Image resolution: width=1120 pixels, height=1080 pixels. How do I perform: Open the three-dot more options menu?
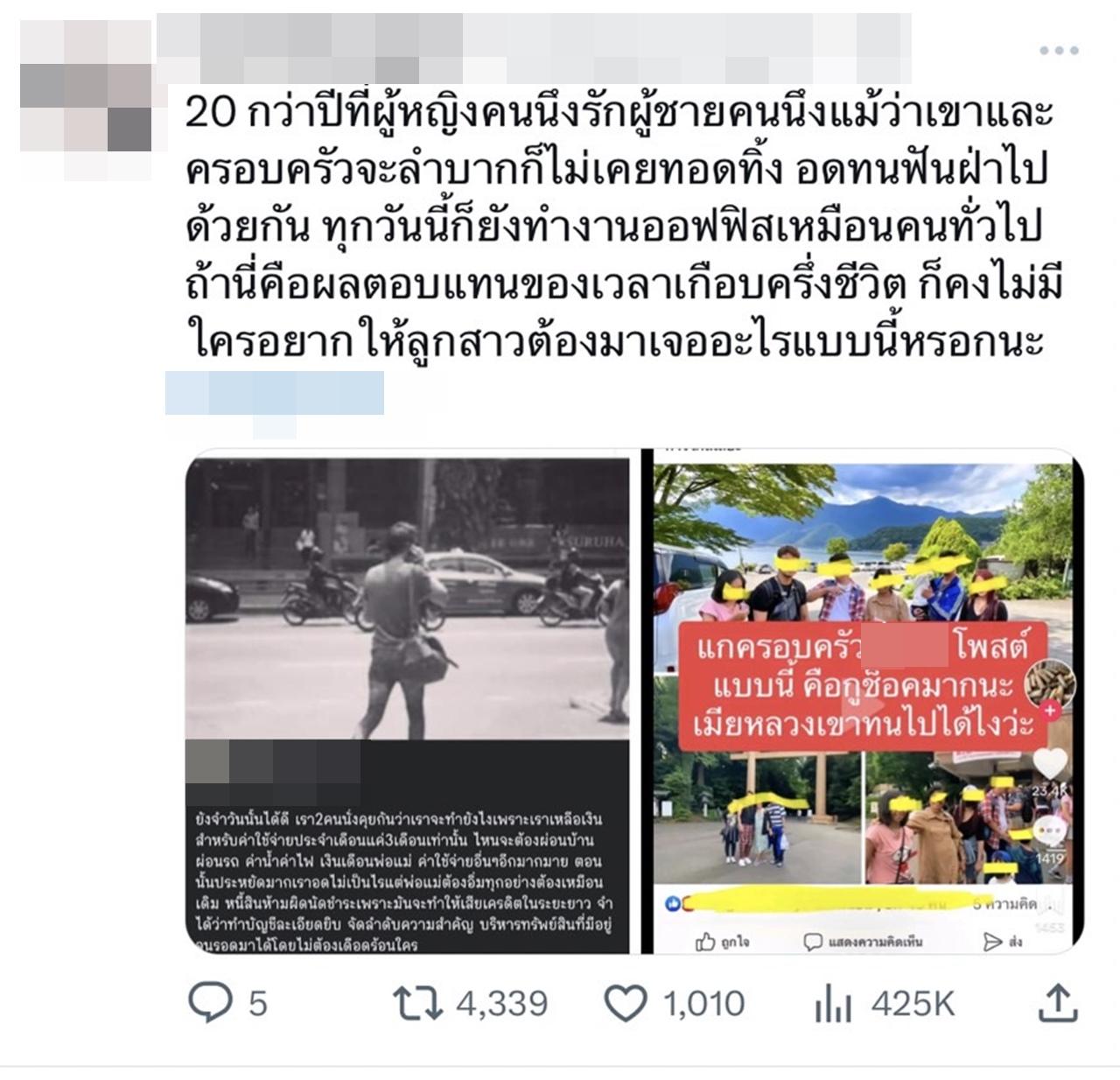(x=1059, y=50)
